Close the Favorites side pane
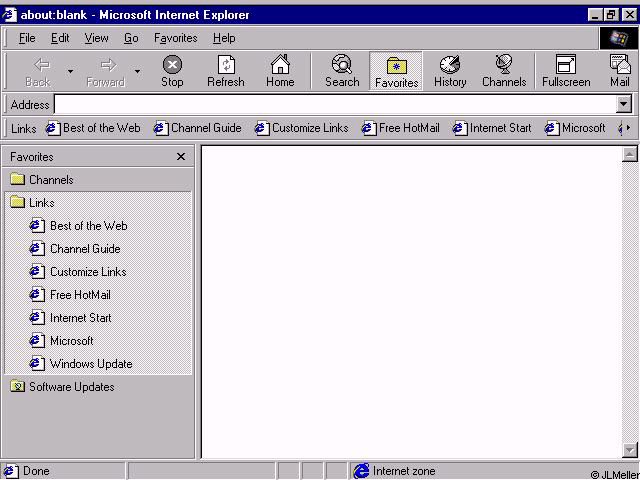640x480 pixels. (x=181, y=157)
